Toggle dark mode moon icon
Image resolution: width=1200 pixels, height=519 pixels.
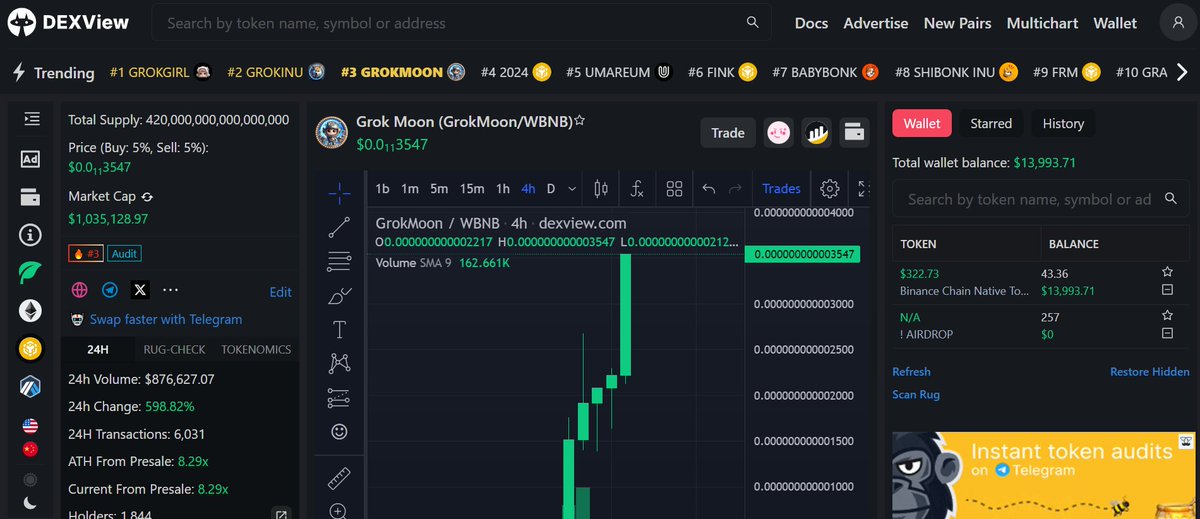click(x=30, y=503)
